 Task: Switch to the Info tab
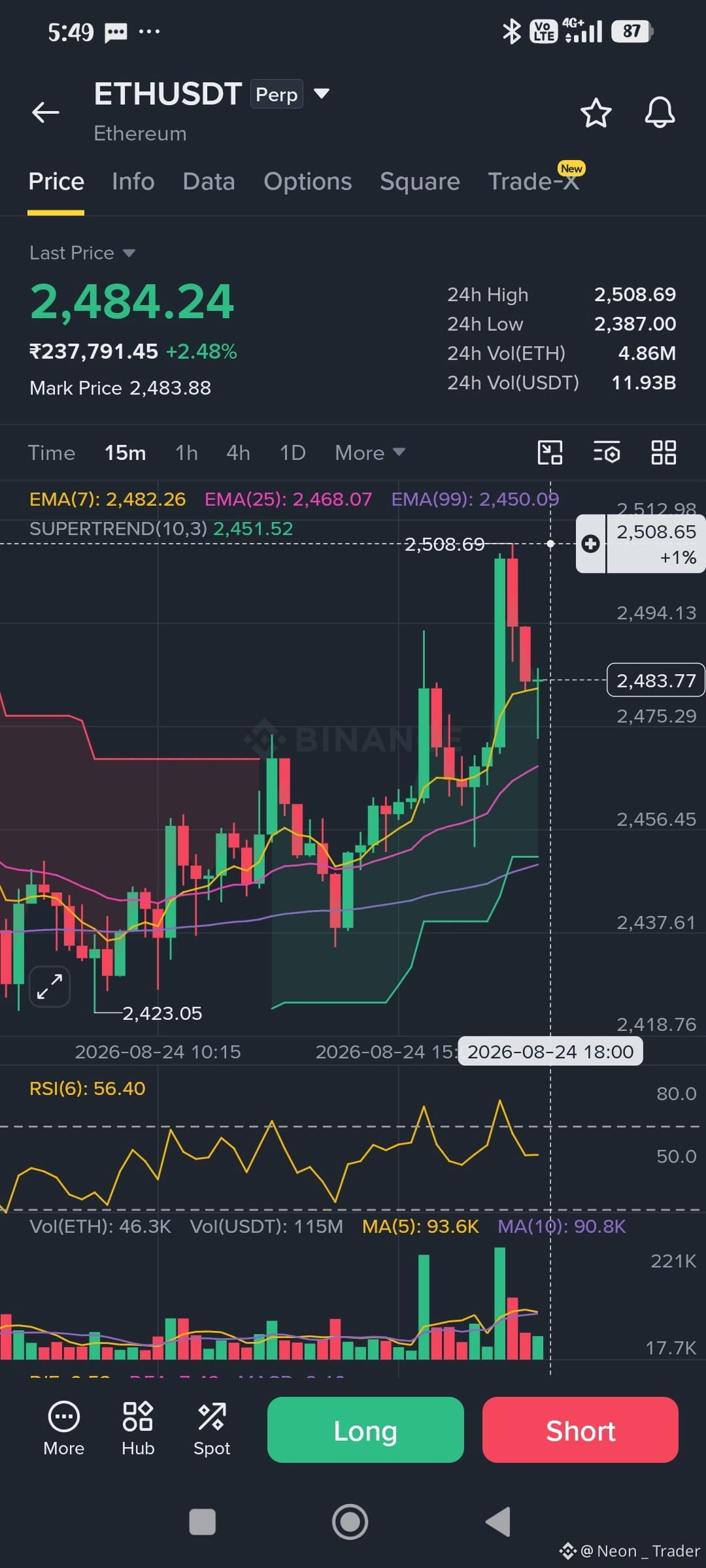pyautogui.click(x=133, y=181)
